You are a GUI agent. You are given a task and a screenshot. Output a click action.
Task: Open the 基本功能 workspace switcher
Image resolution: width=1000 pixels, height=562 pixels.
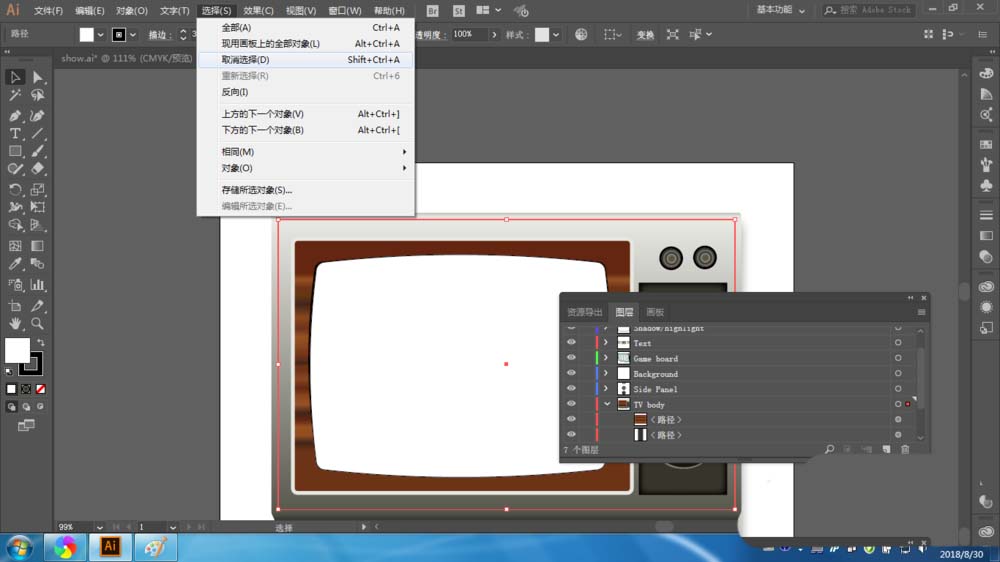780,10
